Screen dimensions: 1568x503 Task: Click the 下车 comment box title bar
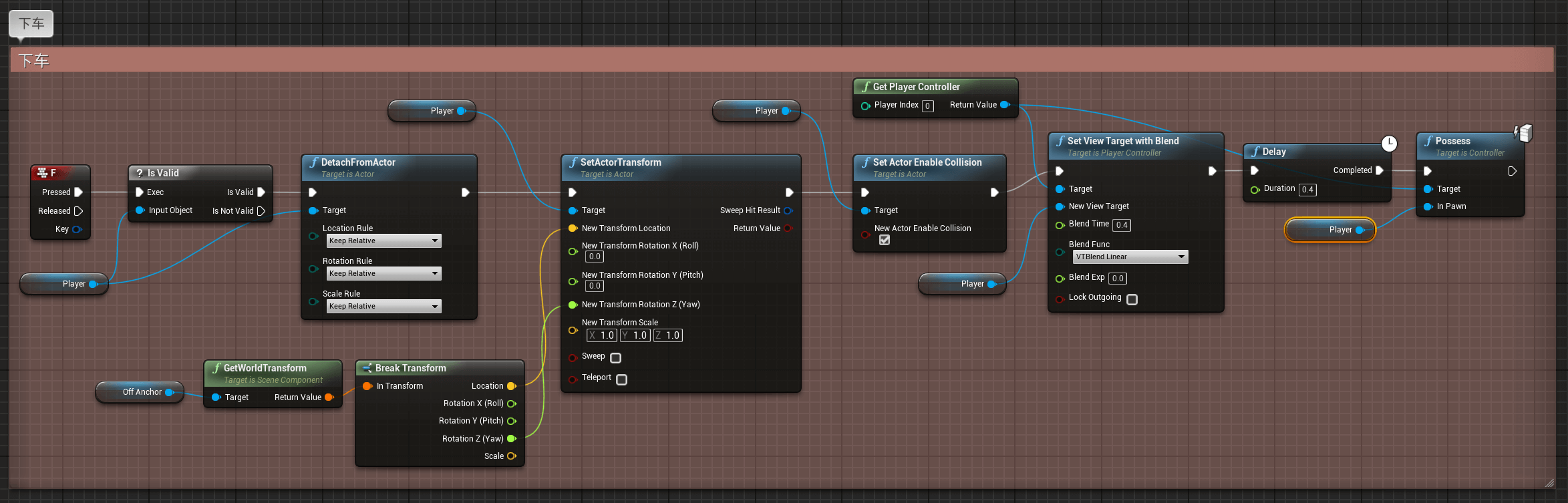point(782,60)
